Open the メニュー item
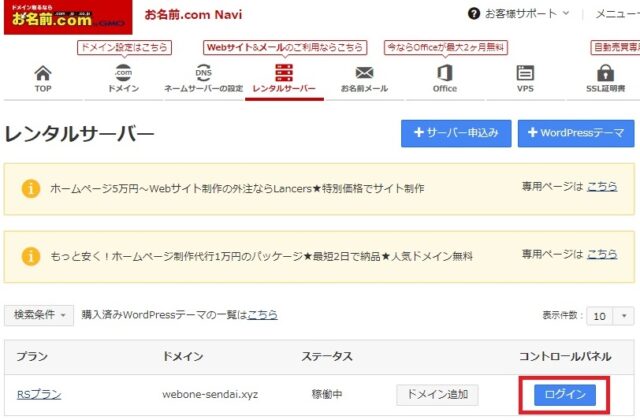640x420 pixels. pos(617,14)
